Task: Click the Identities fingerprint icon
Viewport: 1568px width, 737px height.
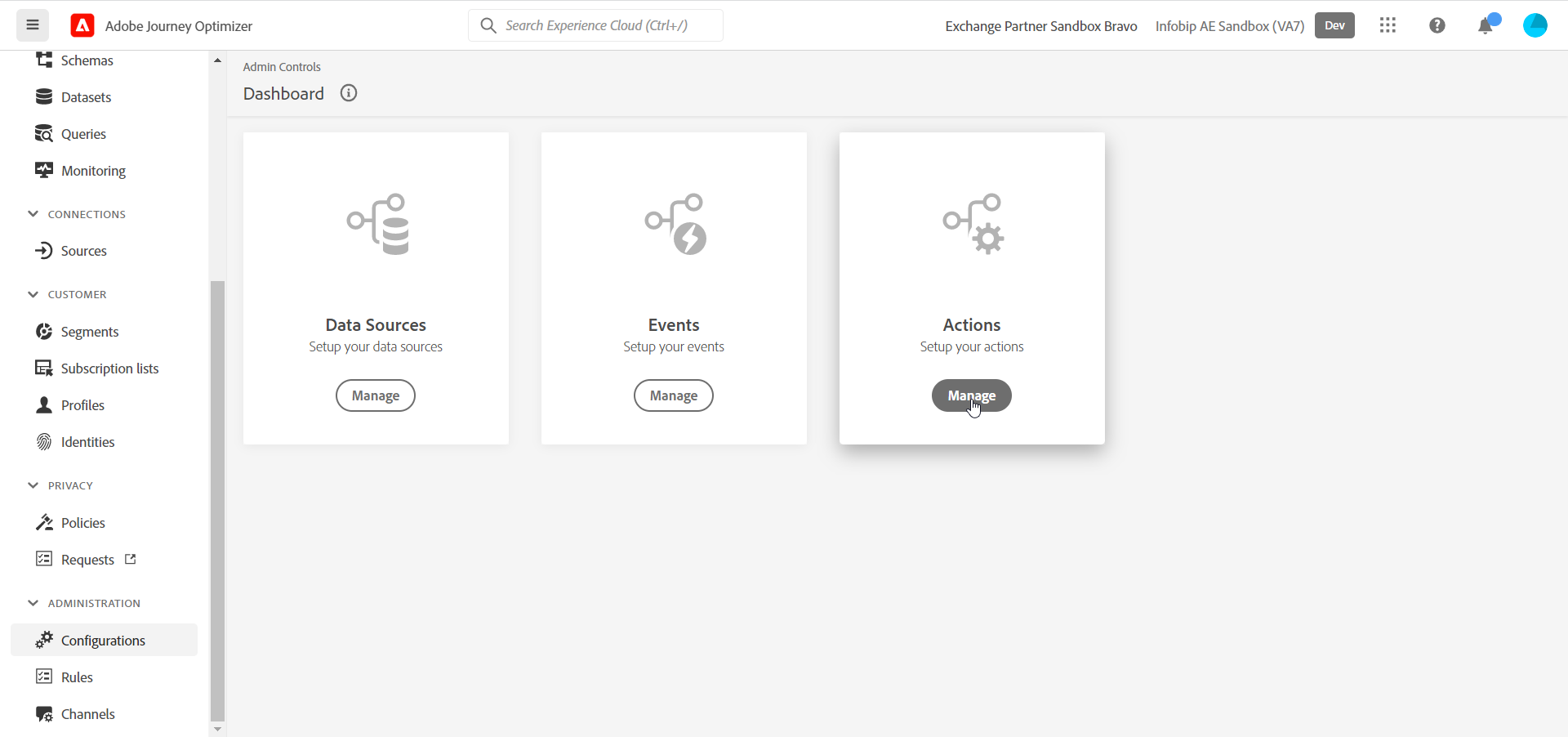Action: (x=44, y=442)
